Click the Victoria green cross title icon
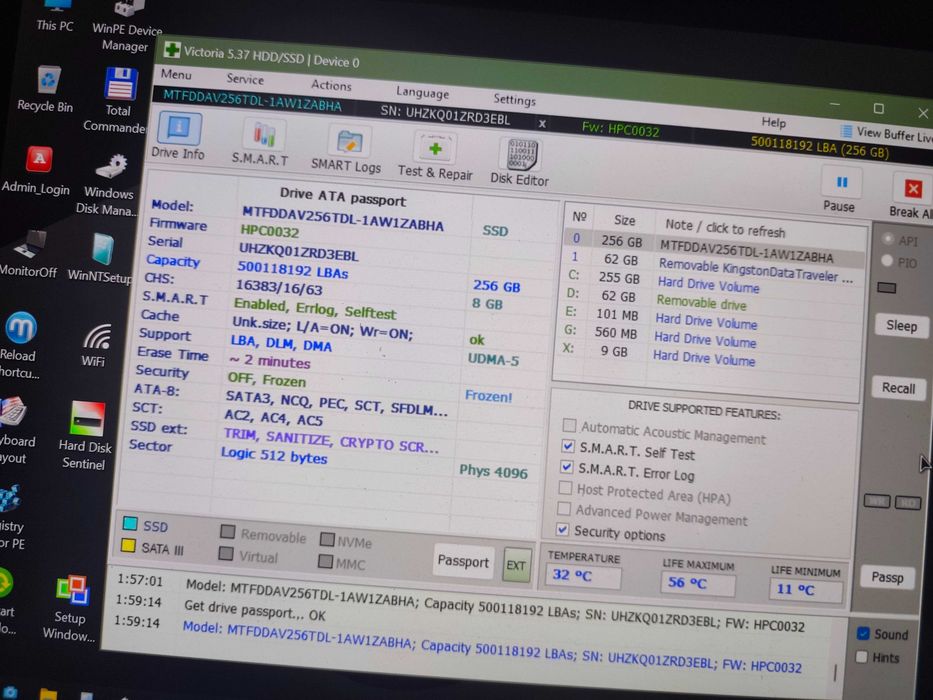 [172, 49]
